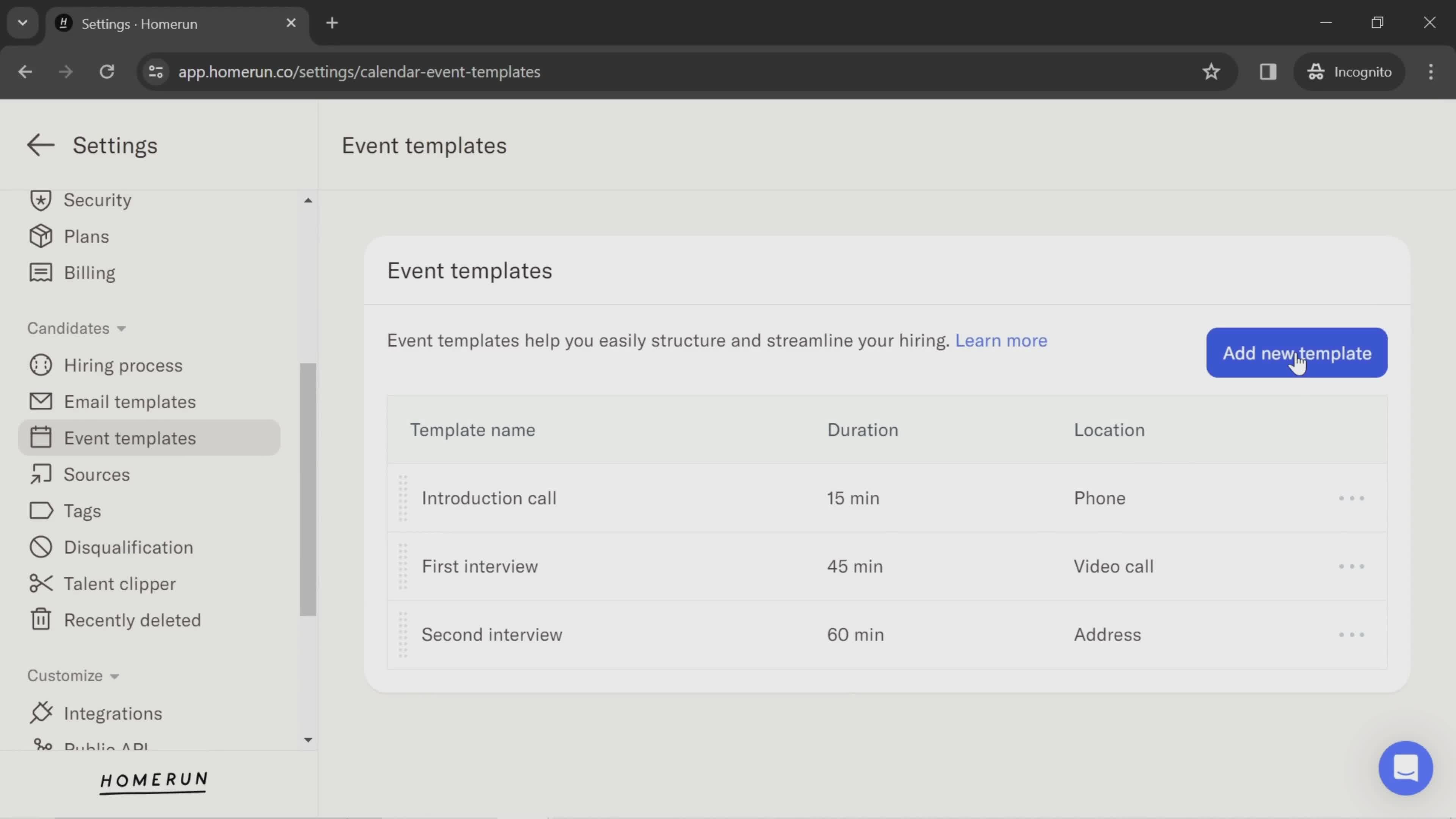
Task: Collapse the Customize section
Action: pyautogui.click(x=73, y=675)
